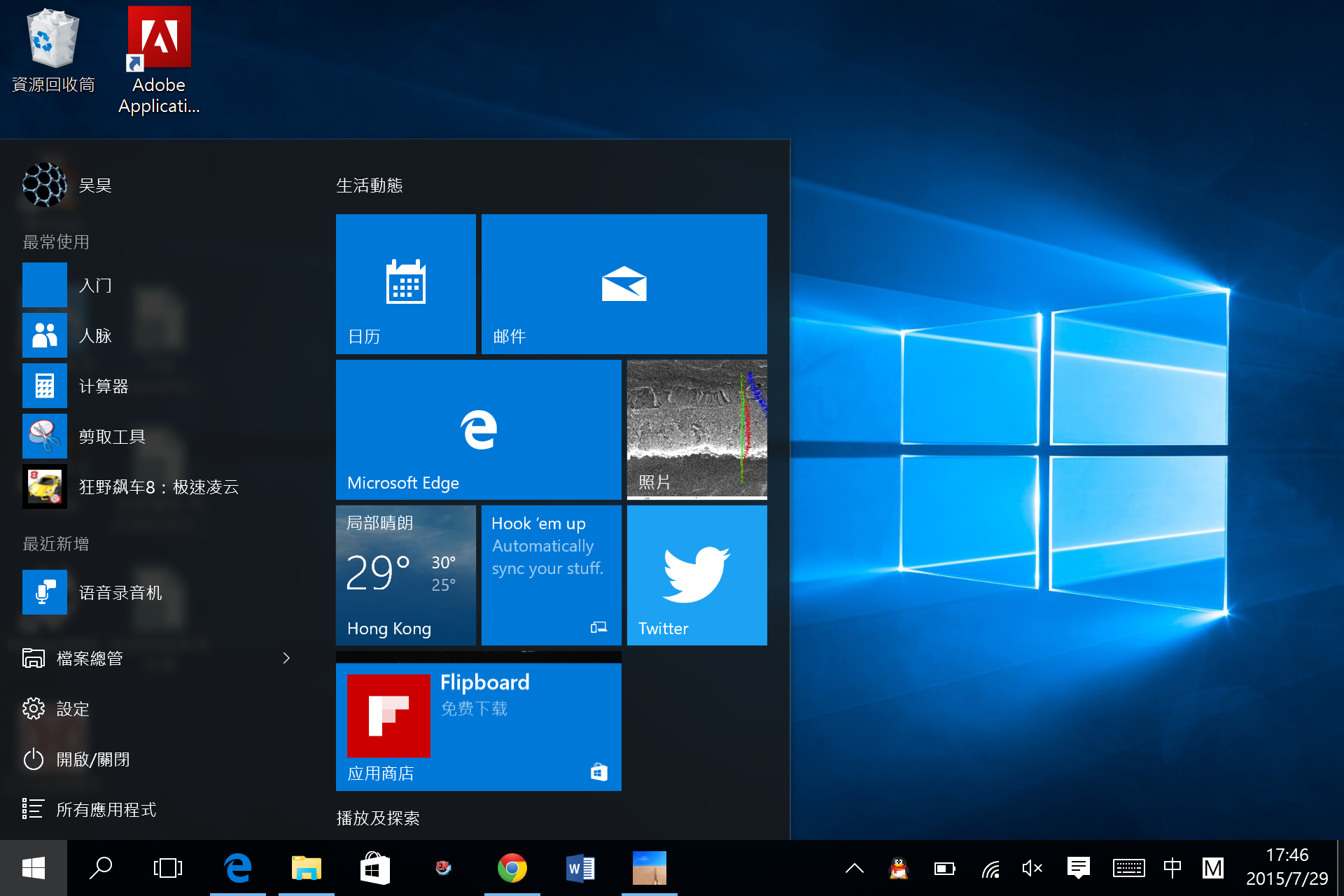
Task: Launch 剪取工具 snipping tool
Action: (x=162, y=436)
